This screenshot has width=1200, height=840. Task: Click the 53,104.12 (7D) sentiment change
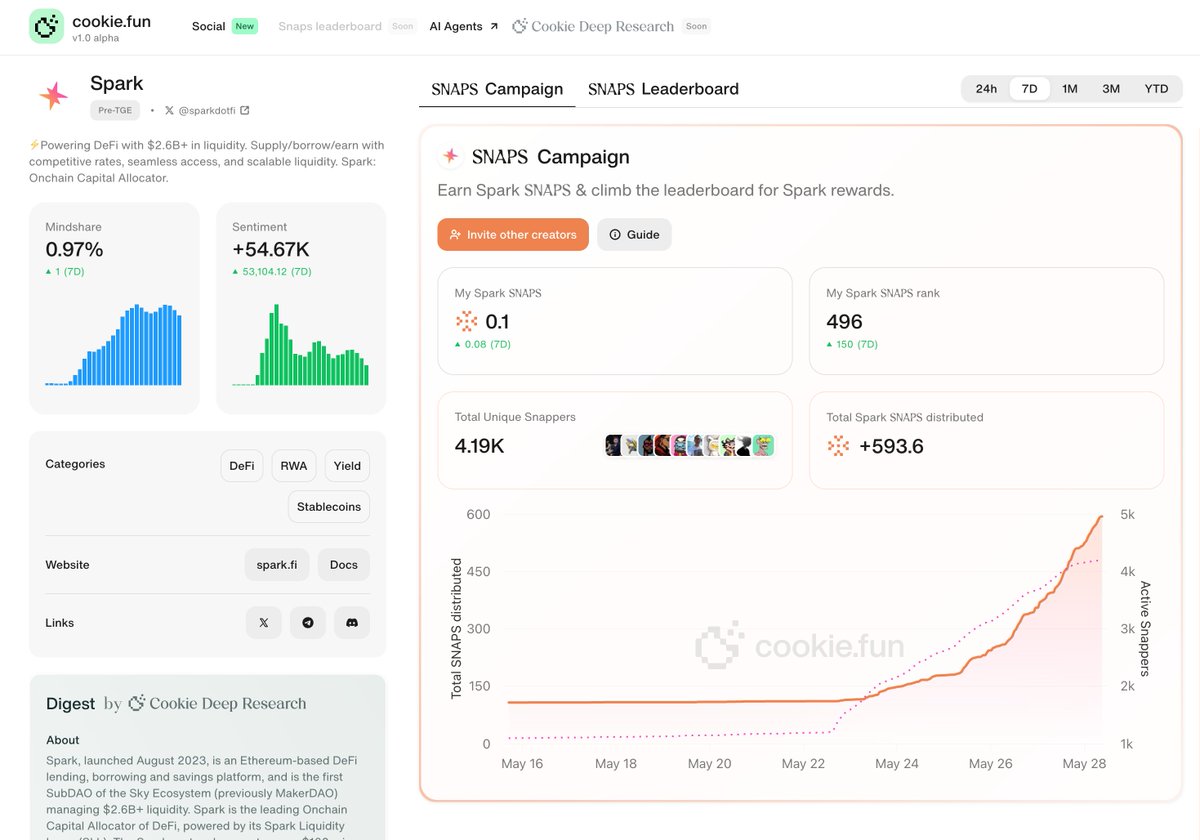tap(271, 271)
